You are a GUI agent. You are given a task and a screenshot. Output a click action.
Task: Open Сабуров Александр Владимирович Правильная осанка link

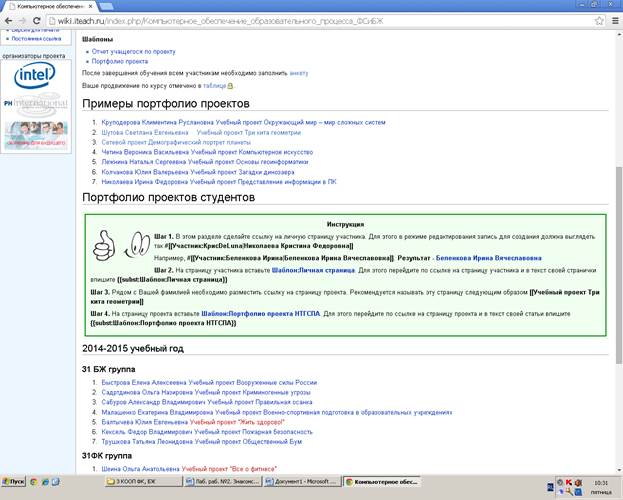tap(207, 402)
